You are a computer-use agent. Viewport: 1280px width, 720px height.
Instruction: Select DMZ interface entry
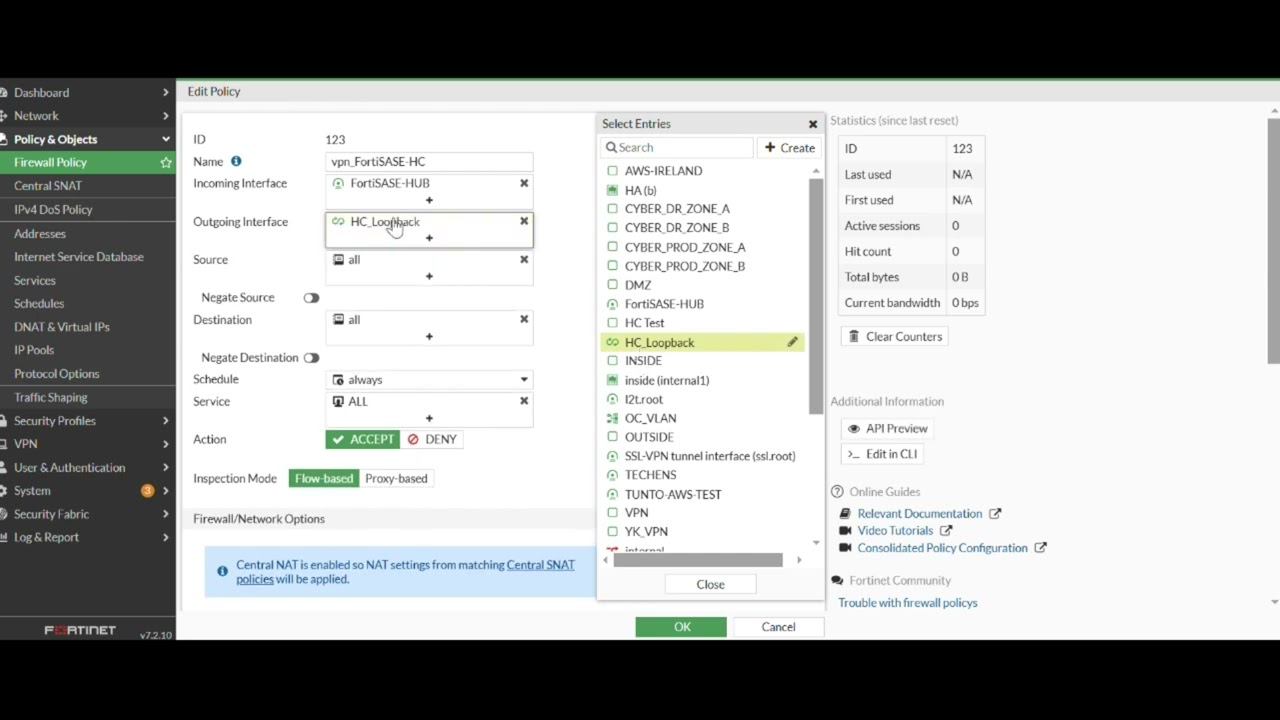pos(638,285)
